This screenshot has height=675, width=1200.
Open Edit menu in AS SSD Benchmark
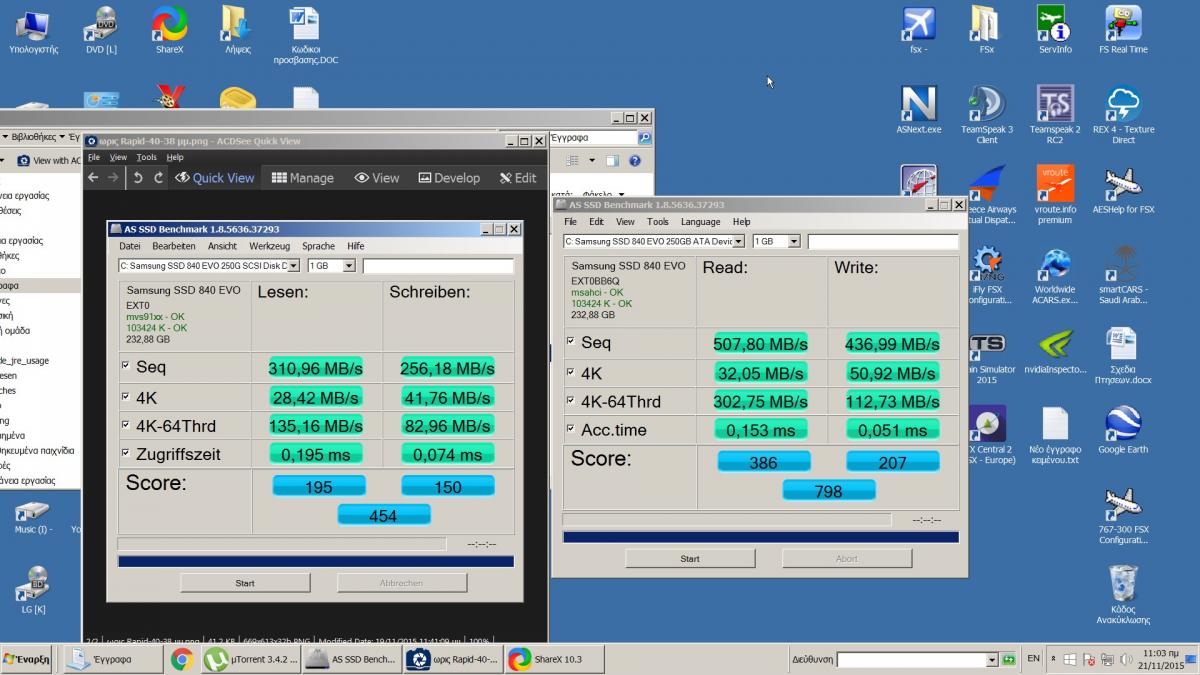[596, 222]
